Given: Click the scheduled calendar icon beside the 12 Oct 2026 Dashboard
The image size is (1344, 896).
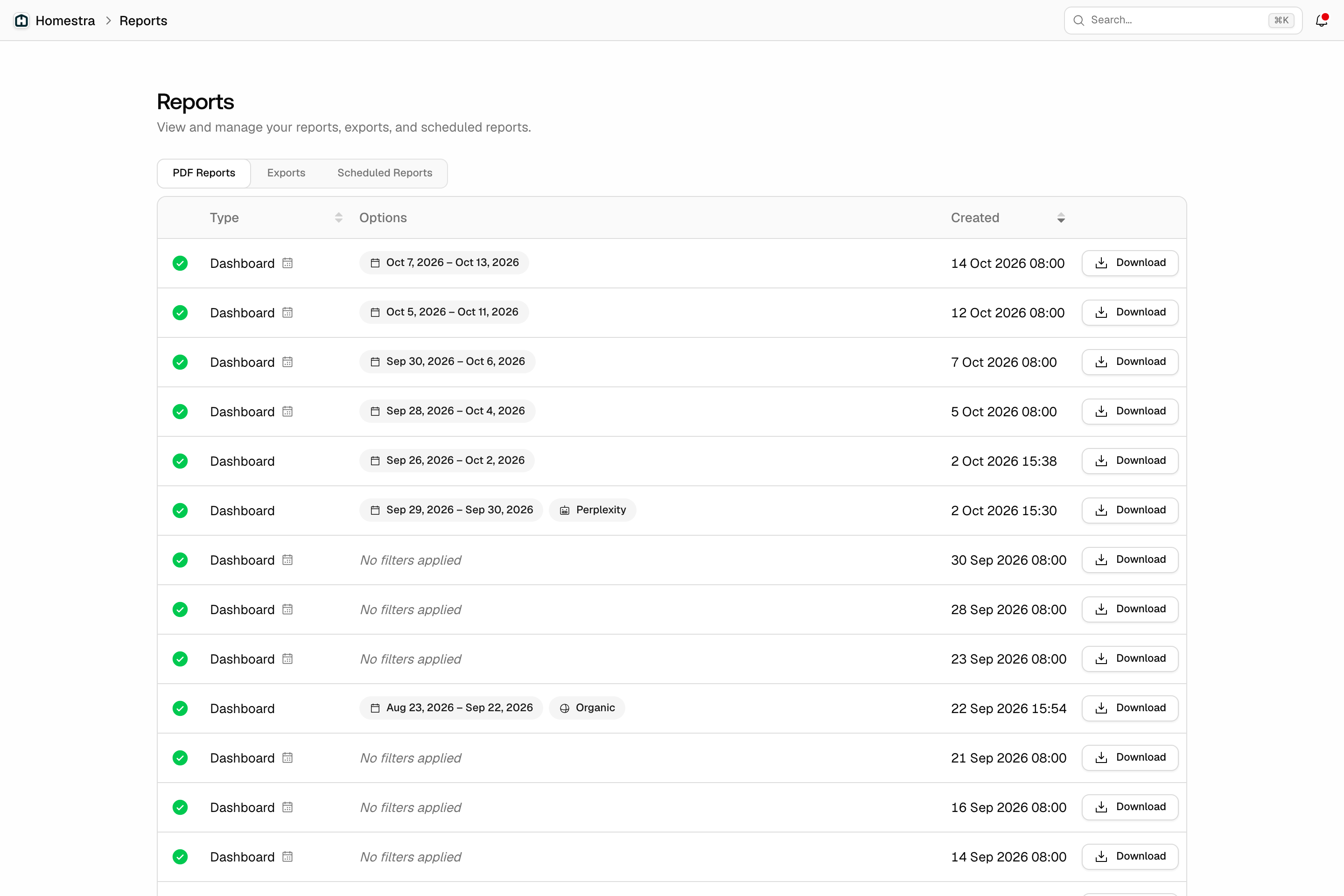Looking at the screenshot, I should [287, 313].
